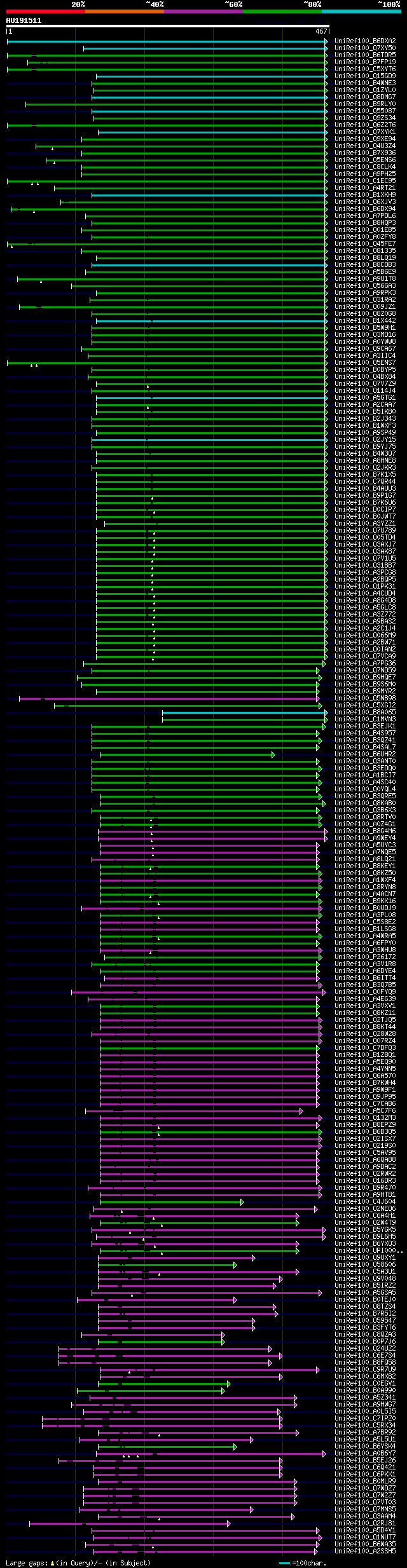The image size is (407, 1568).
Task: Click label UniRef100_A0B6Y7
Action: (365, 1454)
